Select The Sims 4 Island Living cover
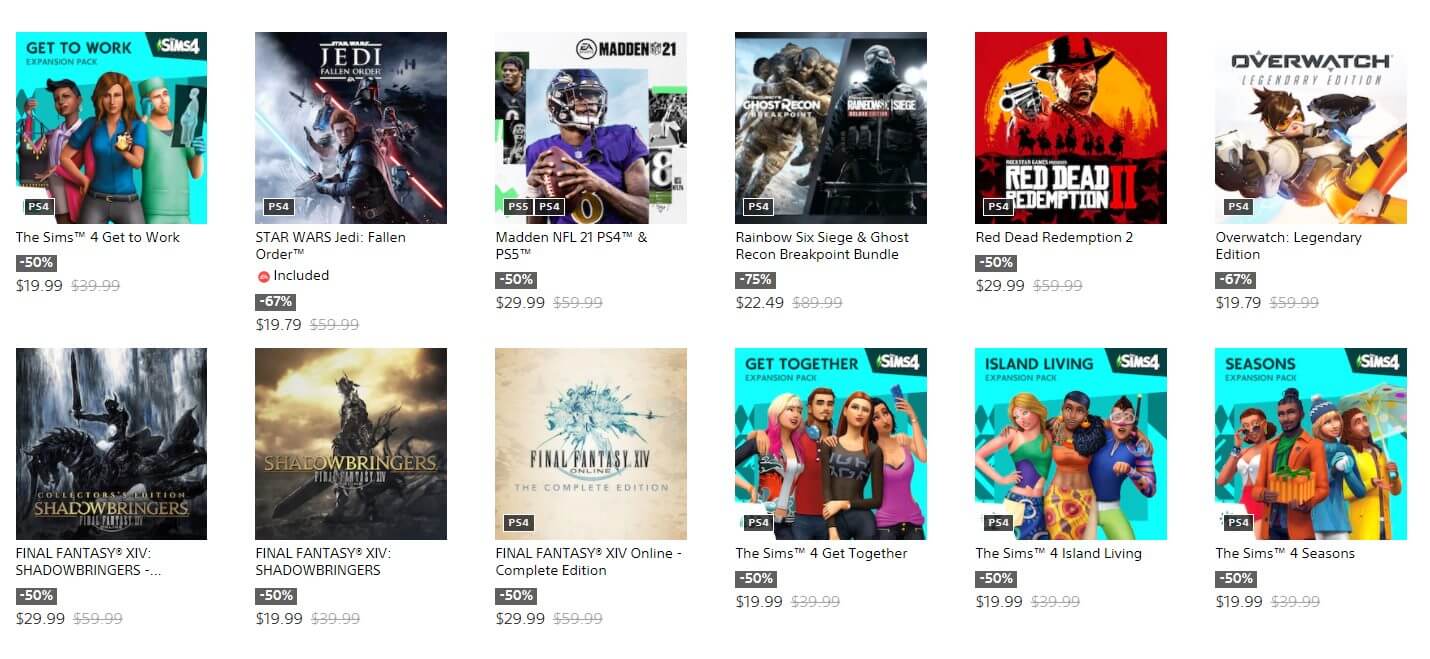 point(1071,444)
